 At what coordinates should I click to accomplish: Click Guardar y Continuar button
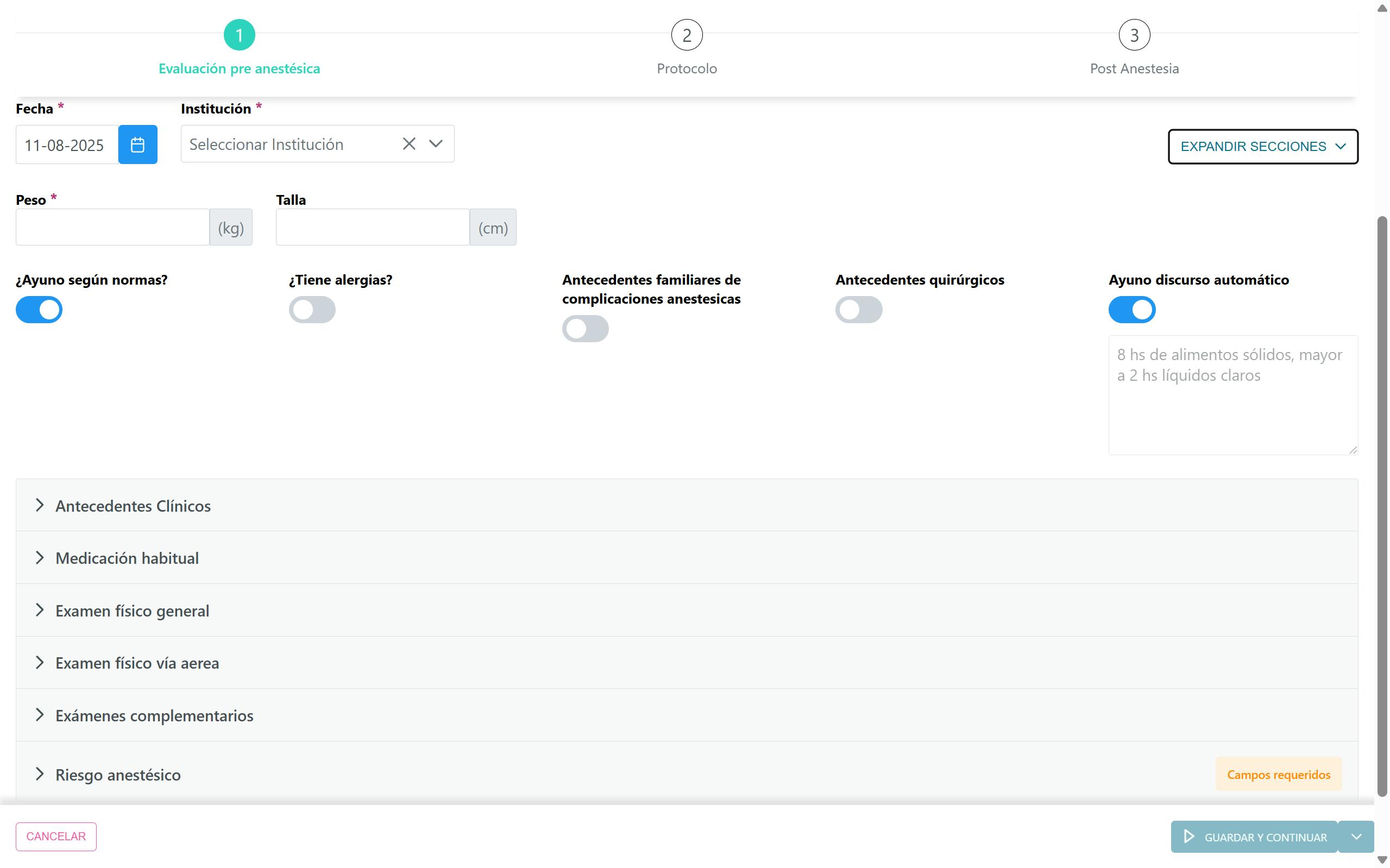[x=1254, y=836]
